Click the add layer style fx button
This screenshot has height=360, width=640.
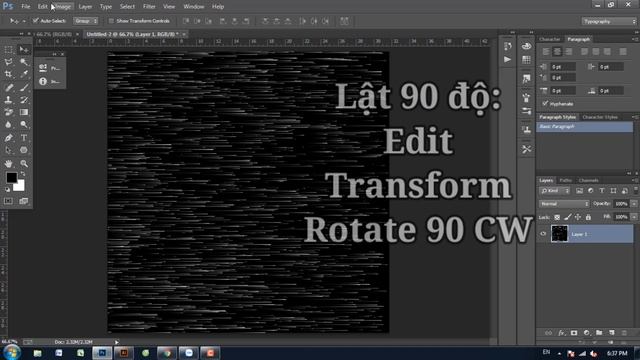(561, 333)
